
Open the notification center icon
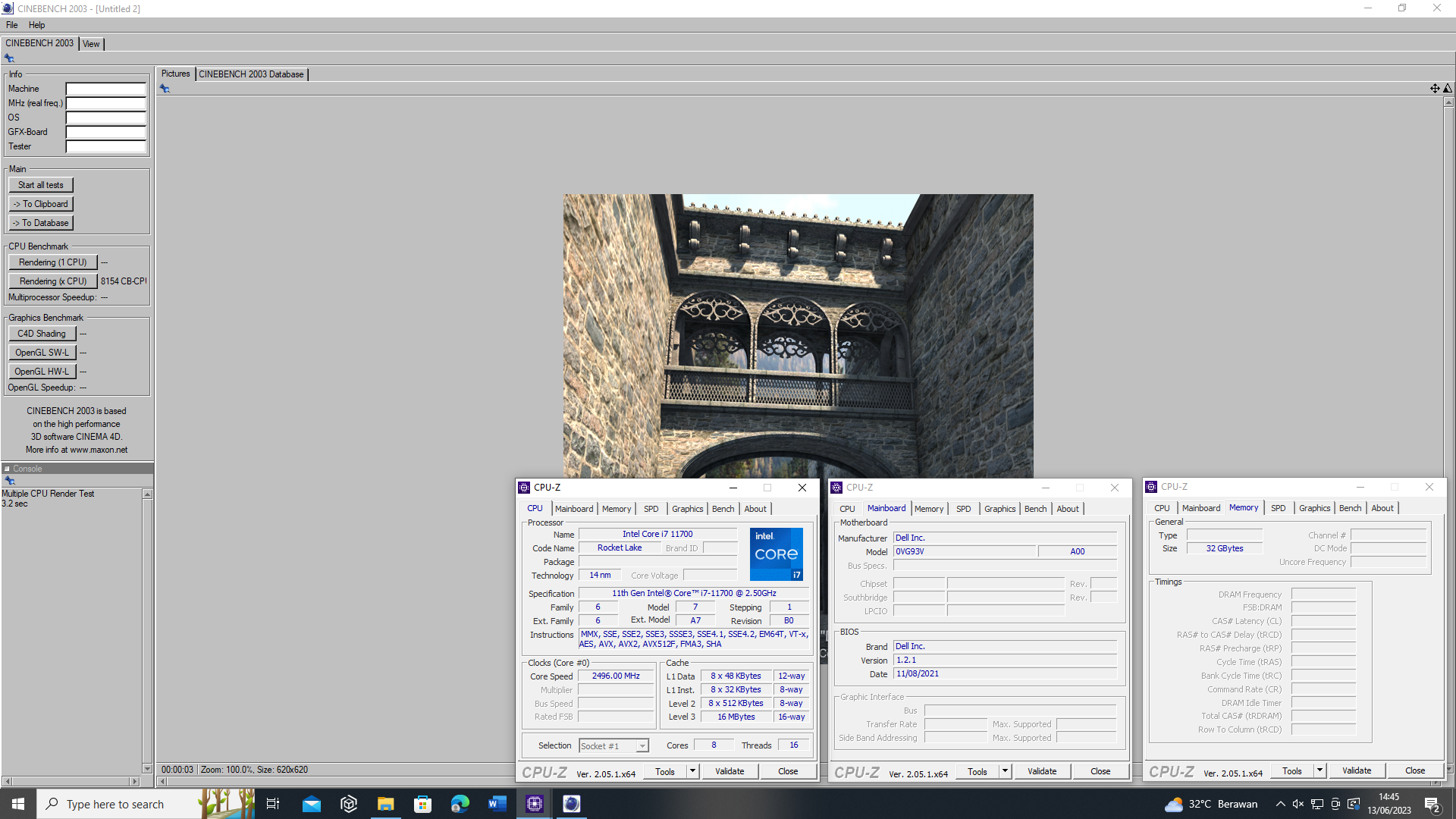pos(1432,805)
